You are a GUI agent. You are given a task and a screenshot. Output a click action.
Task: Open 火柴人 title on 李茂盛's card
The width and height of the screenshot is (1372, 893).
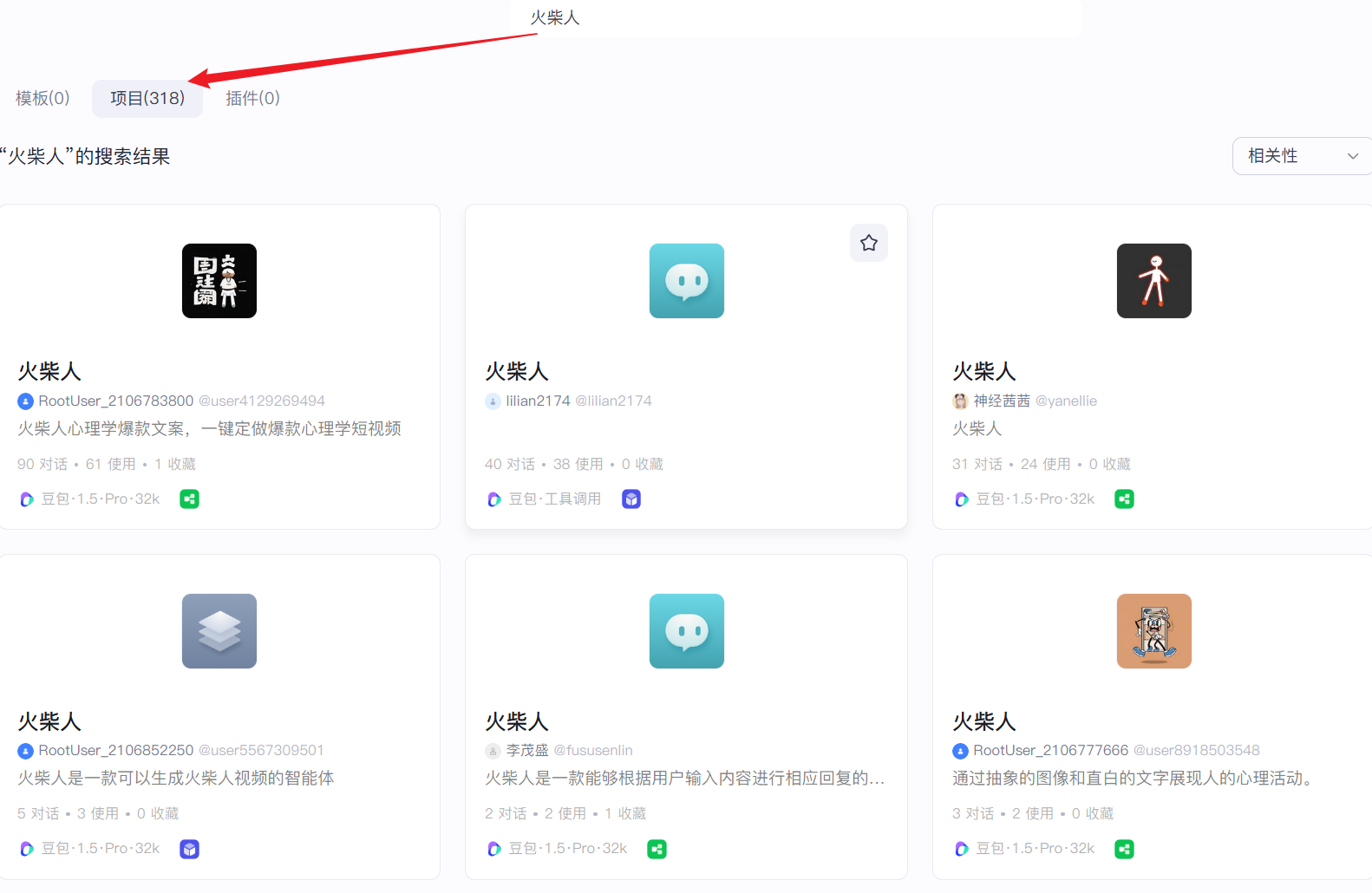tap(517, 722)
